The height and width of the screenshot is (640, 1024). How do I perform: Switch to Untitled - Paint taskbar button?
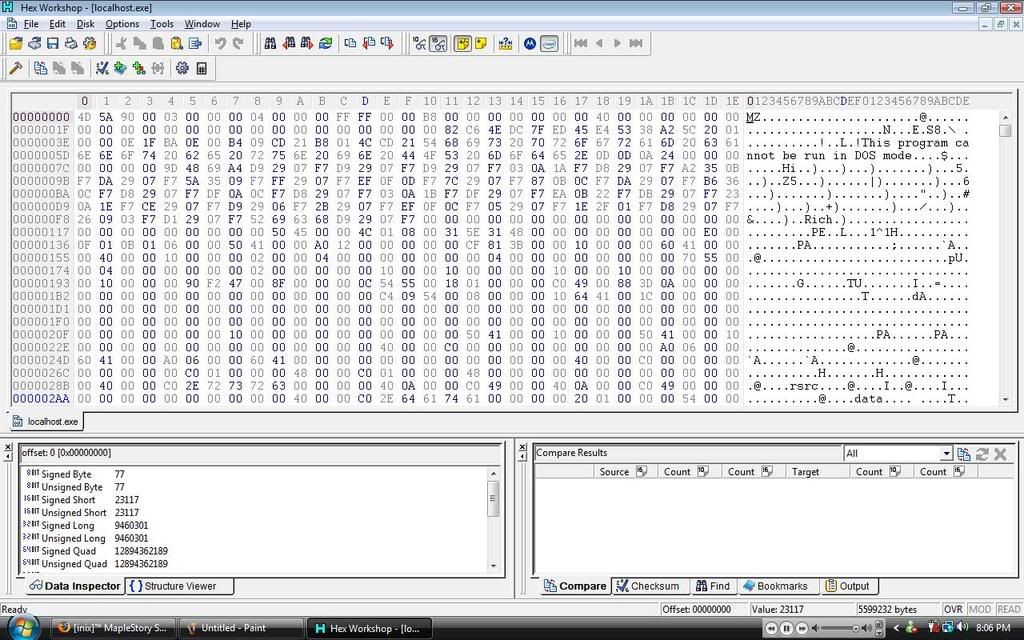(x=240, y=628)
